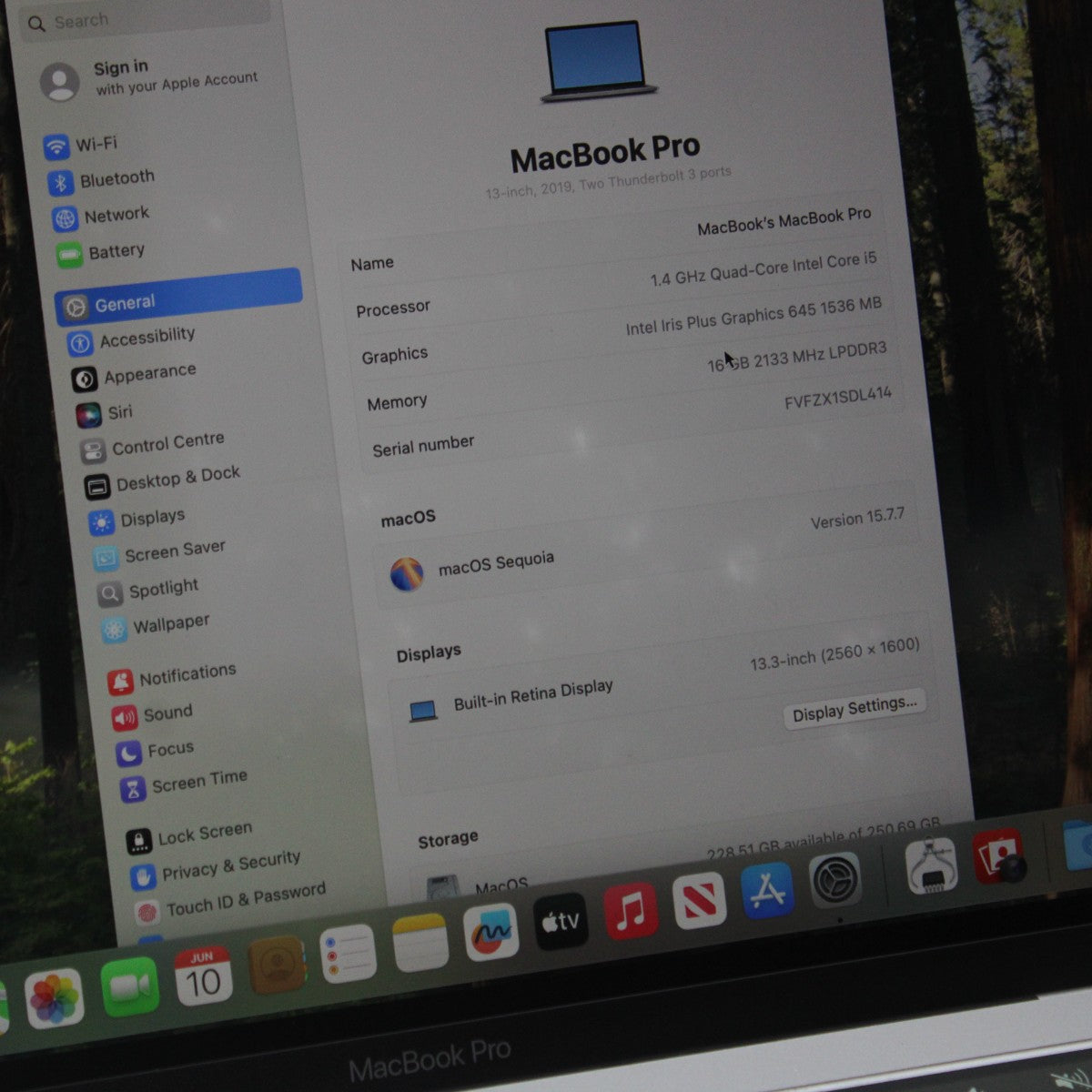
Task: Open Music from the Dock
Action: [631, 911]
